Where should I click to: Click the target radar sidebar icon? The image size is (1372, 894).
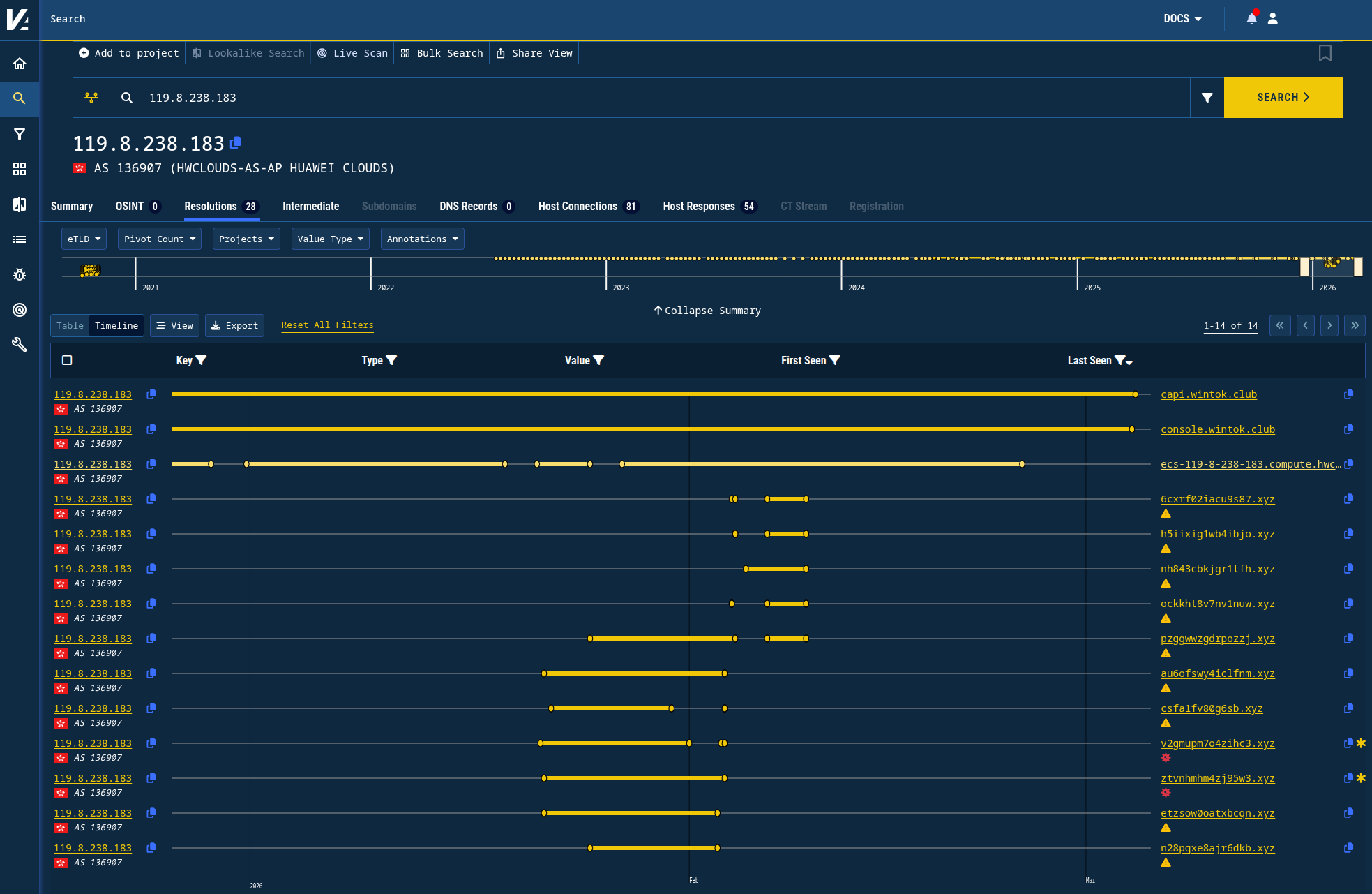pos(20,310)
